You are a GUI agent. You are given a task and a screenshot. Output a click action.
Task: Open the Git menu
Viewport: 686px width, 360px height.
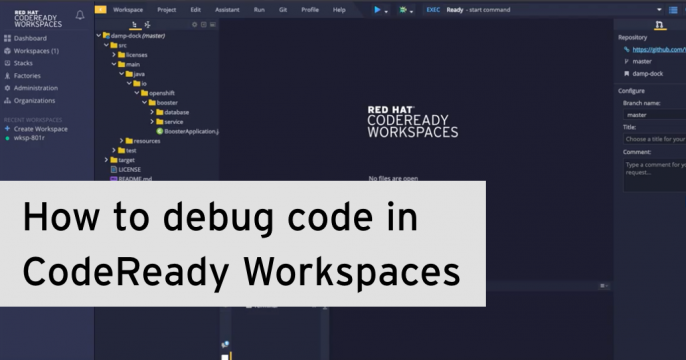coord(283,10)
